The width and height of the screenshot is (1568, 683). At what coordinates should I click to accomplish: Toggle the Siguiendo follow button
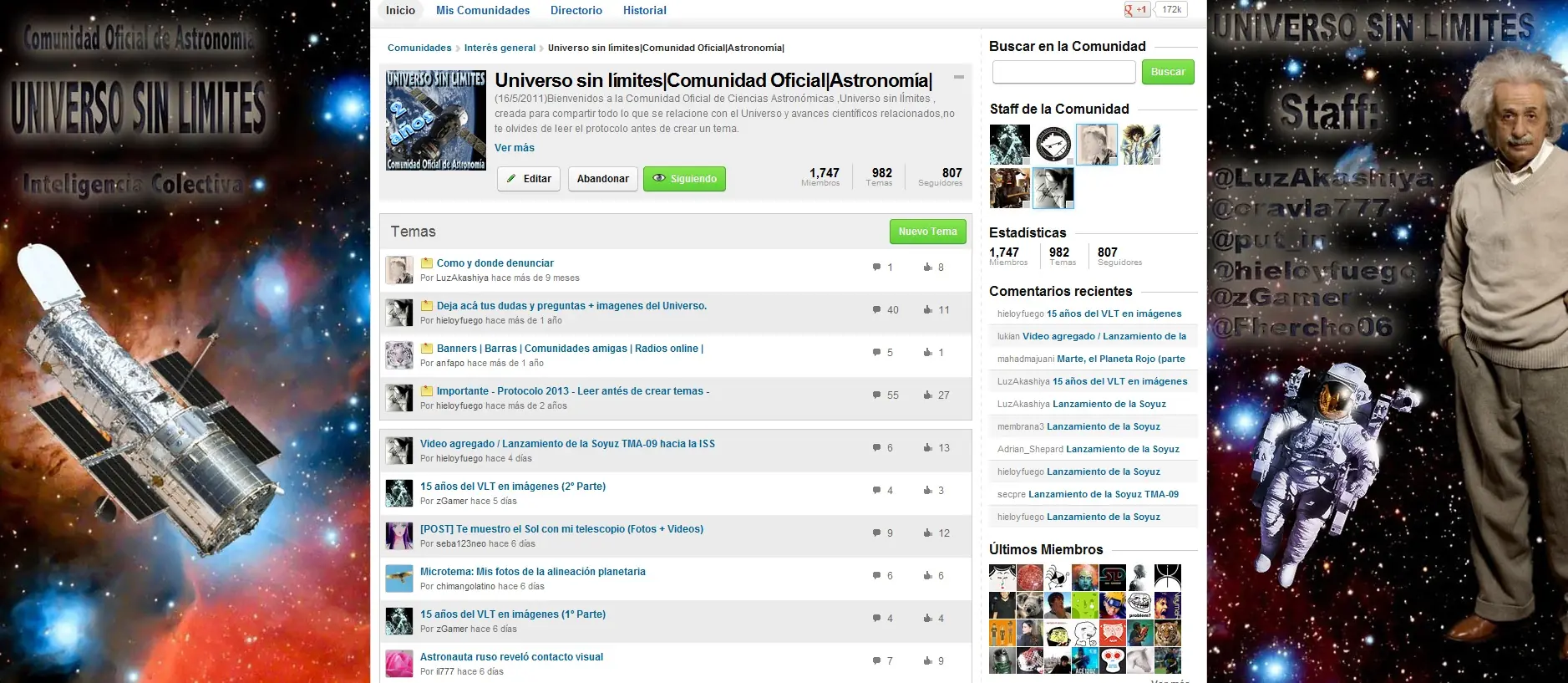point(684,179)
